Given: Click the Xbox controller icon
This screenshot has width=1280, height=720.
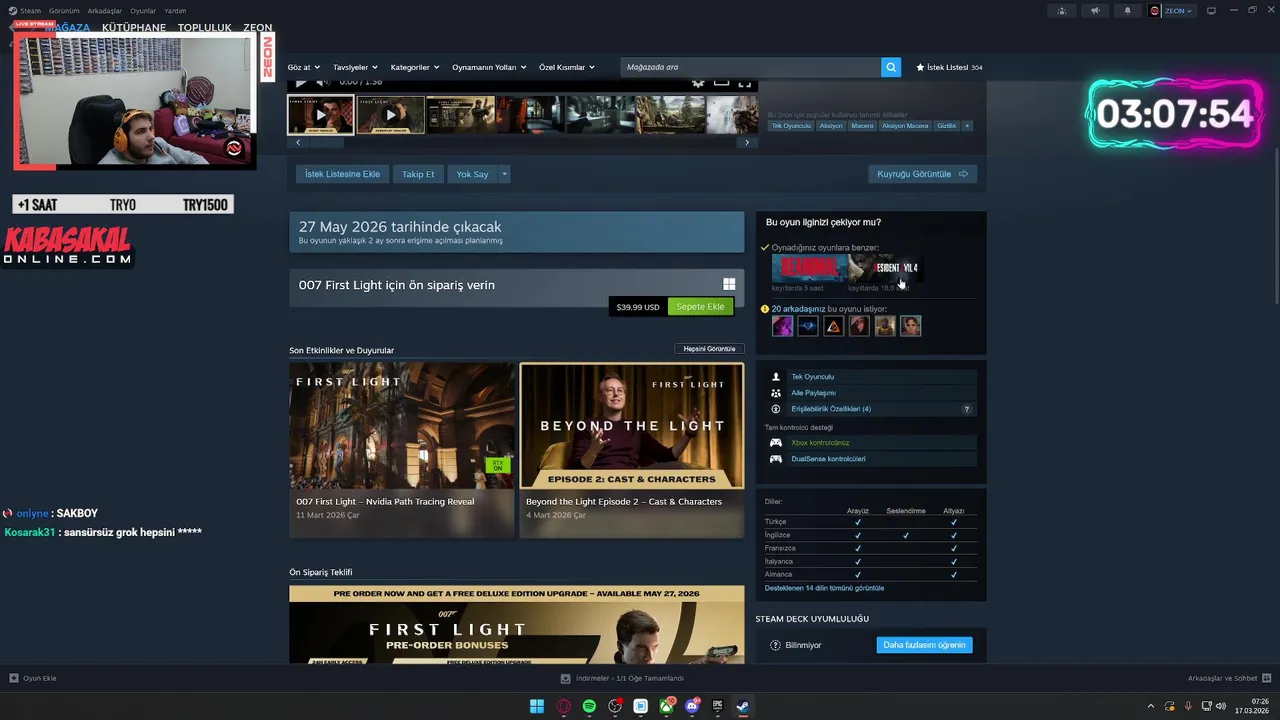Looking at the screenshot, I should [776, 443].
